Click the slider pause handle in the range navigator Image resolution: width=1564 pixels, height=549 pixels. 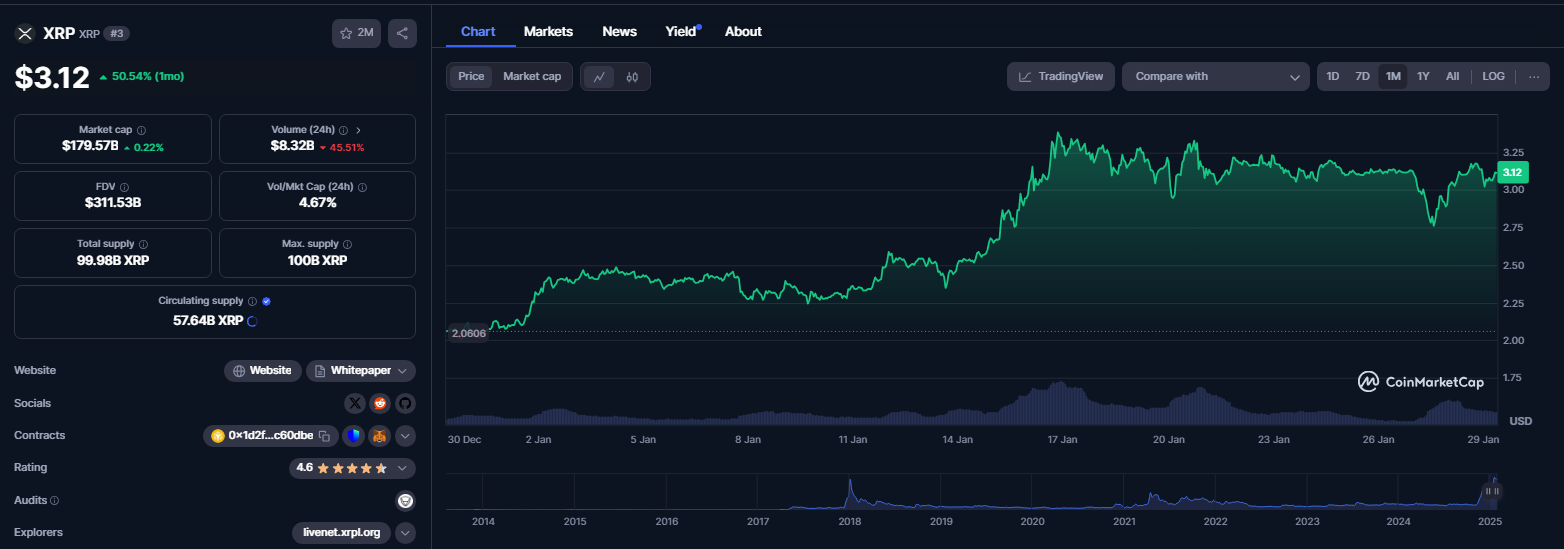(1491, 491)
